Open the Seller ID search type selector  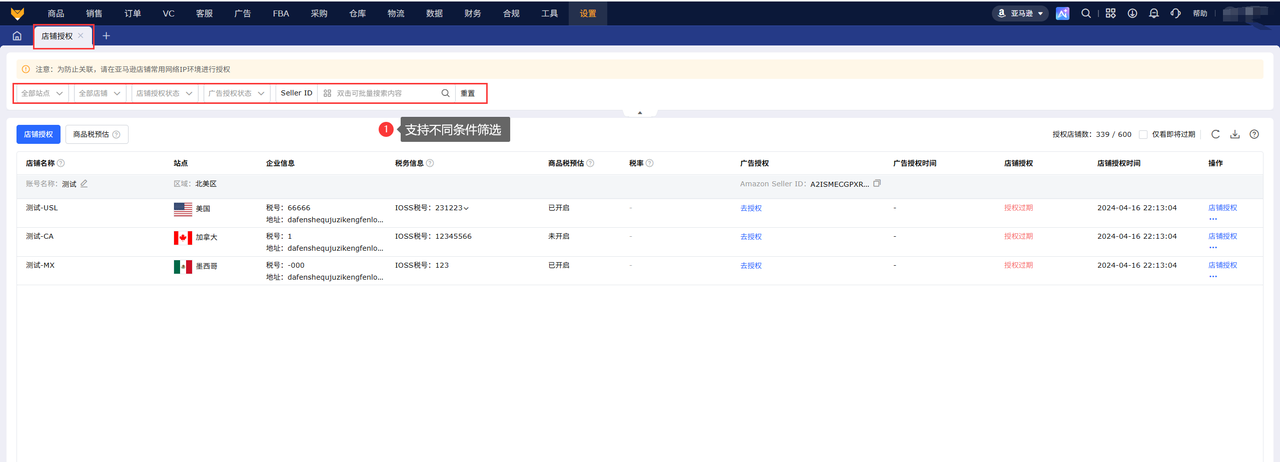pos(296,93)
